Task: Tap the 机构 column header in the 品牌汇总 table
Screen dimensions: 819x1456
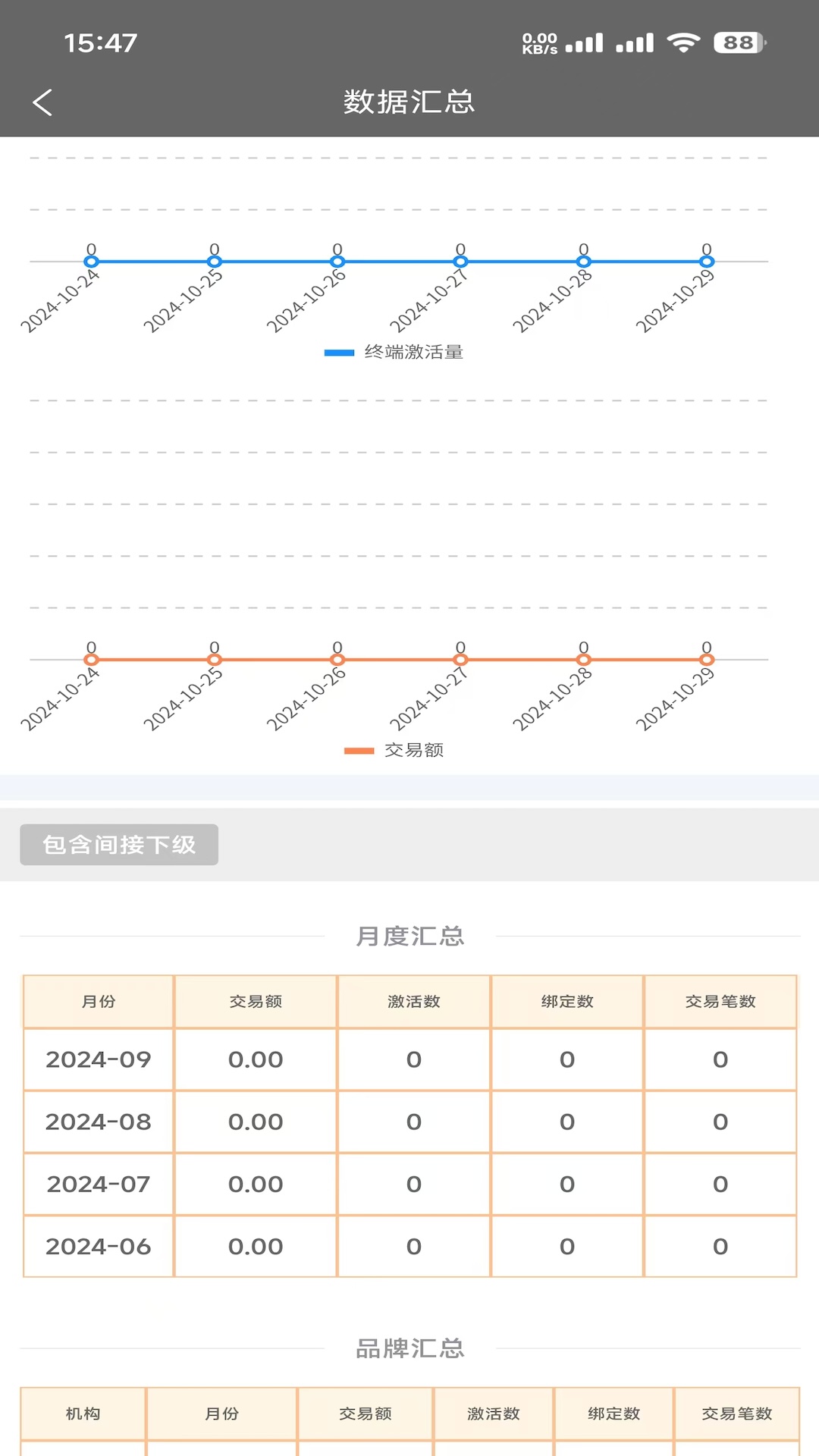Action: (83, 1414)
